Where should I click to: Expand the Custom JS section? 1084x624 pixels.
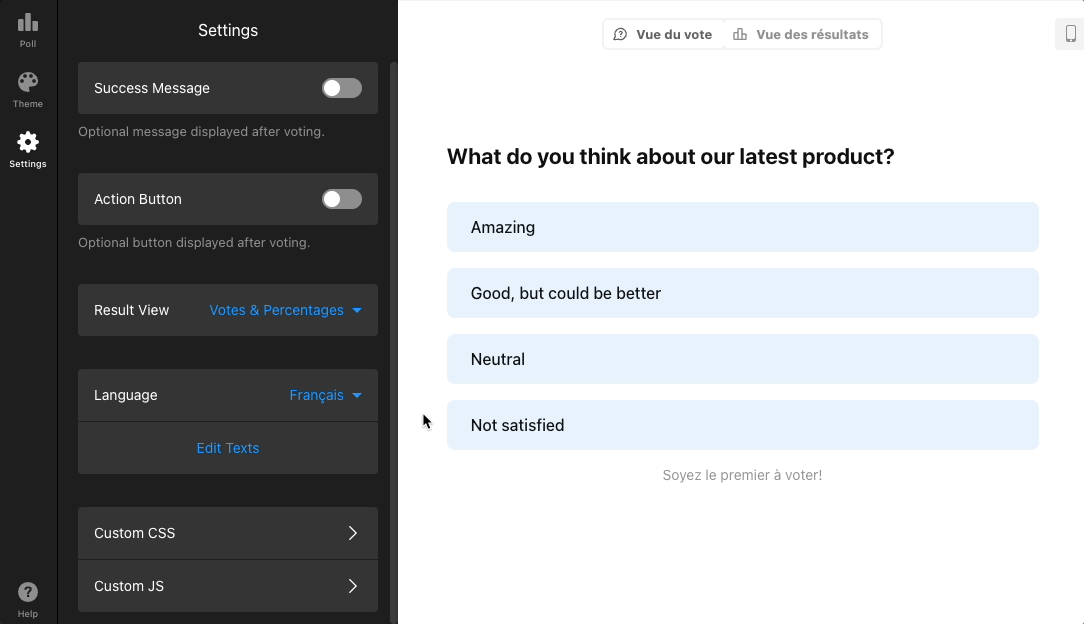(x=228, y=586)
